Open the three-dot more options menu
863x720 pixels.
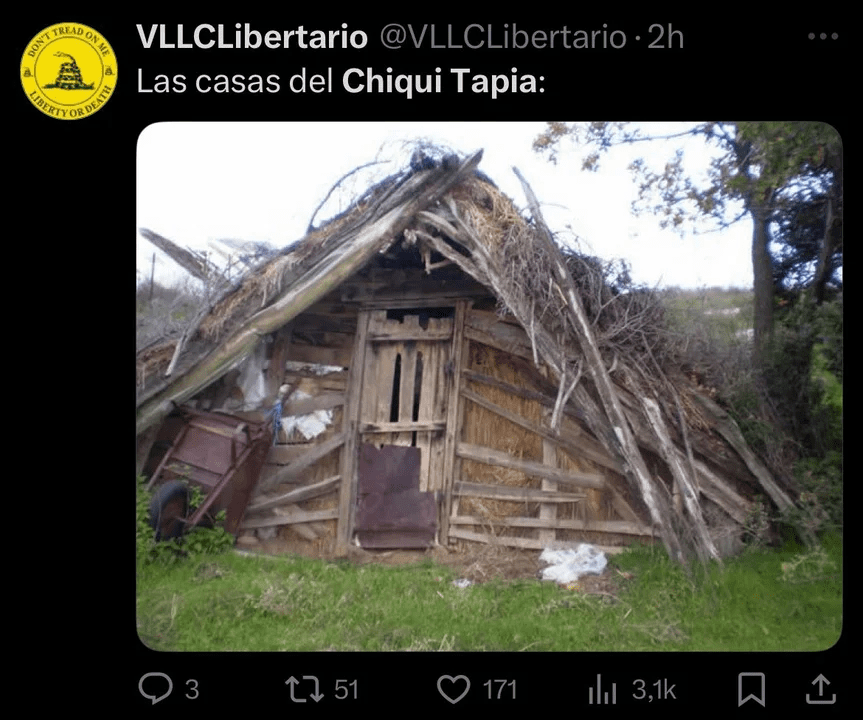tap(823, 36)
